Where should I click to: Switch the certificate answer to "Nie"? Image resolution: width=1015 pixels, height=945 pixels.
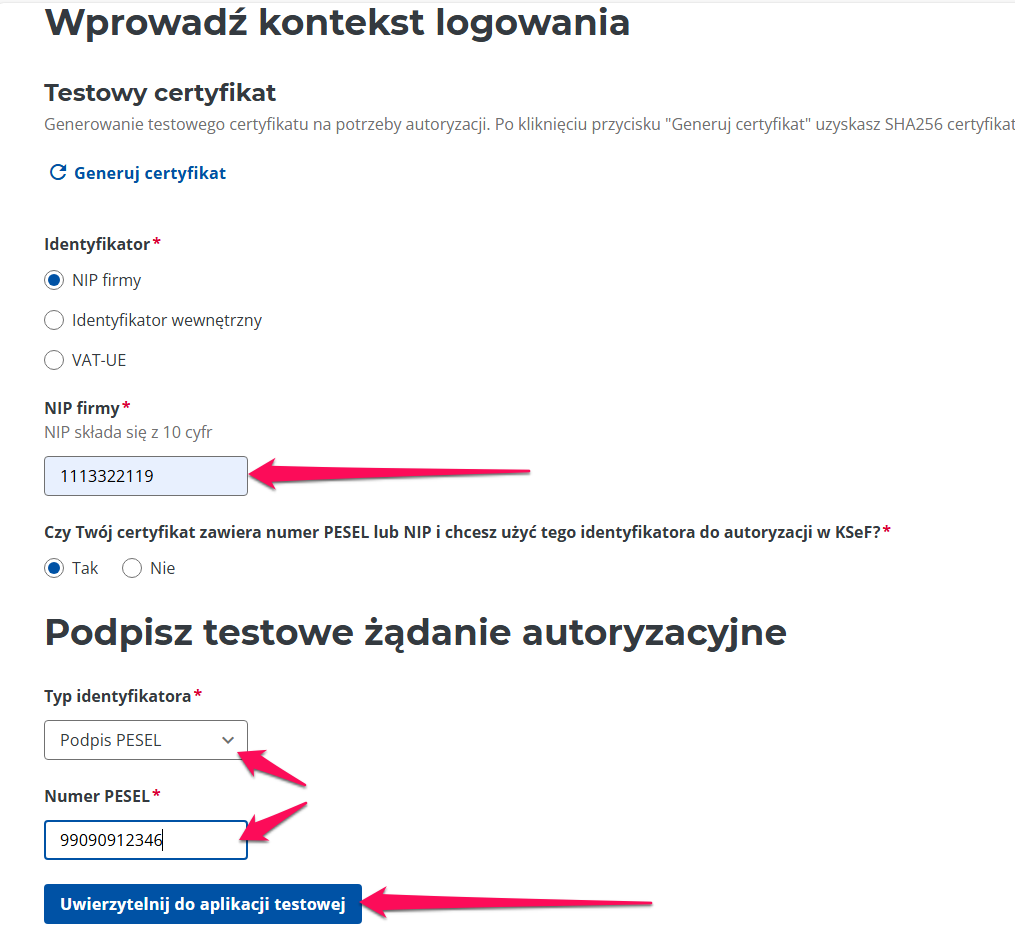pyautogui.click(x=132, y=568)
